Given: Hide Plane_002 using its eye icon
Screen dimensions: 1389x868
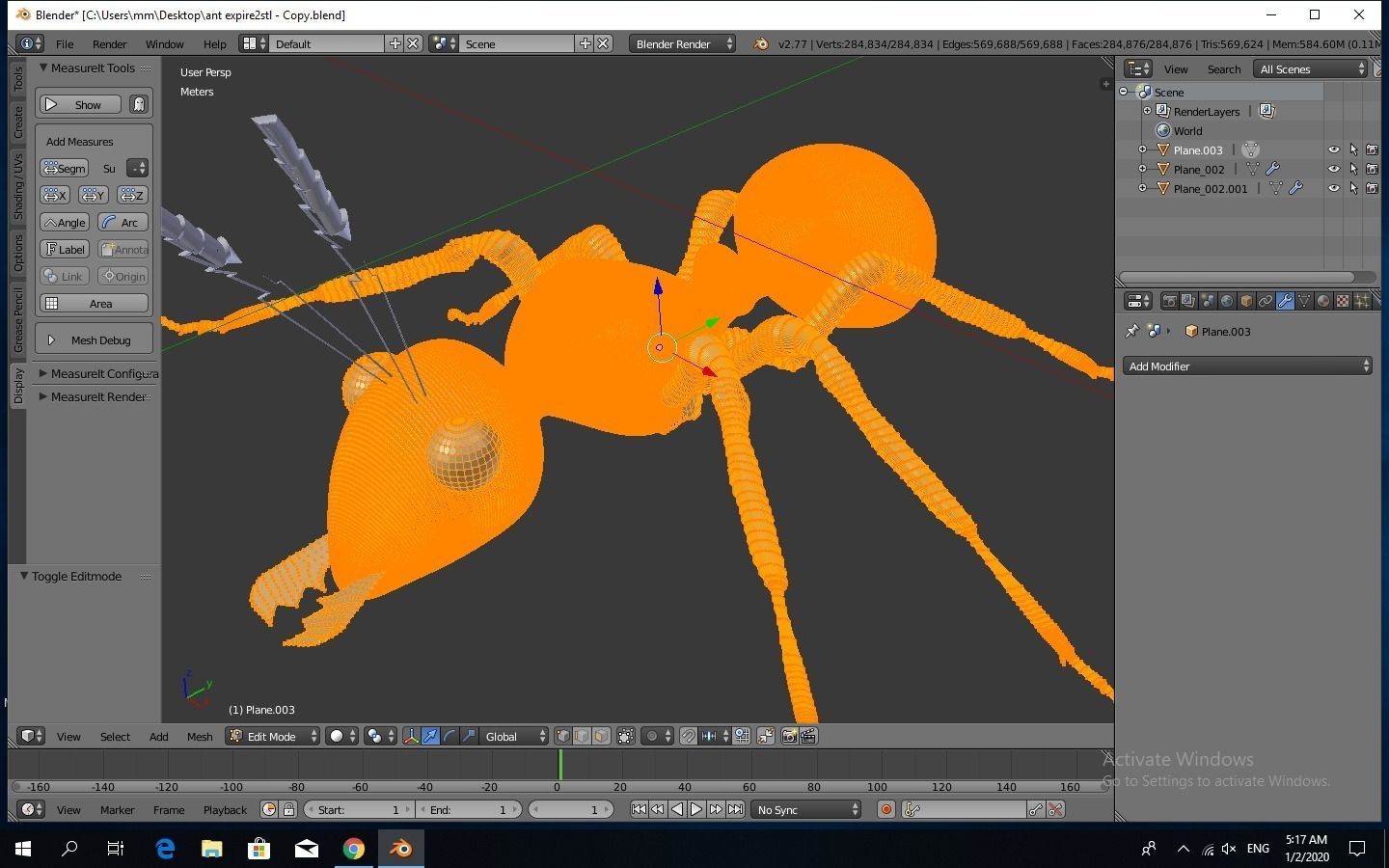Looking at the screenshot, I should [x=1335, y=169].
